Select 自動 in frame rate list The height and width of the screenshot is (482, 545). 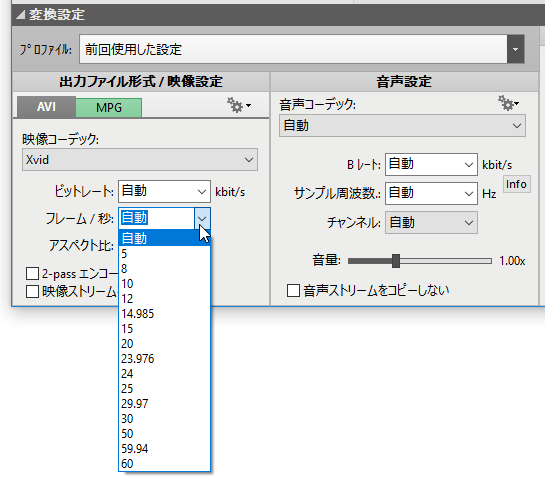click(x=164, y=238)
